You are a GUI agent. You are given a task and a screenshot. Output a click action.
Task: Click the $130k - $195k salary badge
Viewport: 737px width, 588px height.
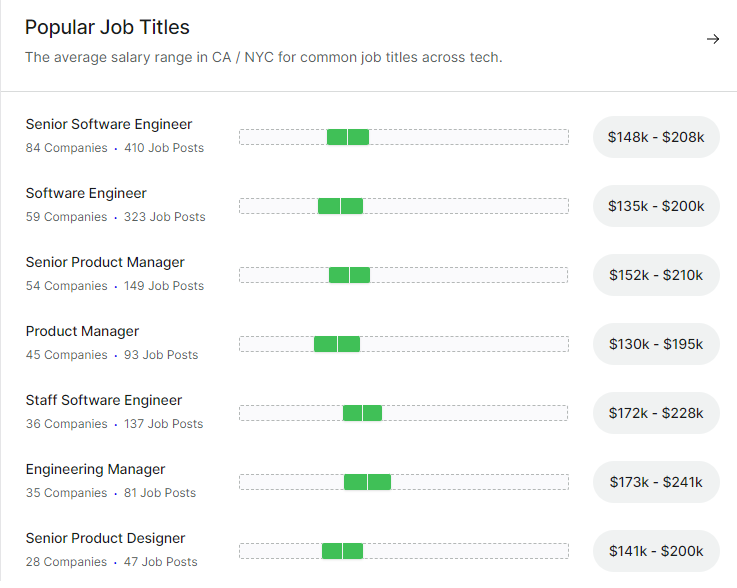(x=656, y=344)
